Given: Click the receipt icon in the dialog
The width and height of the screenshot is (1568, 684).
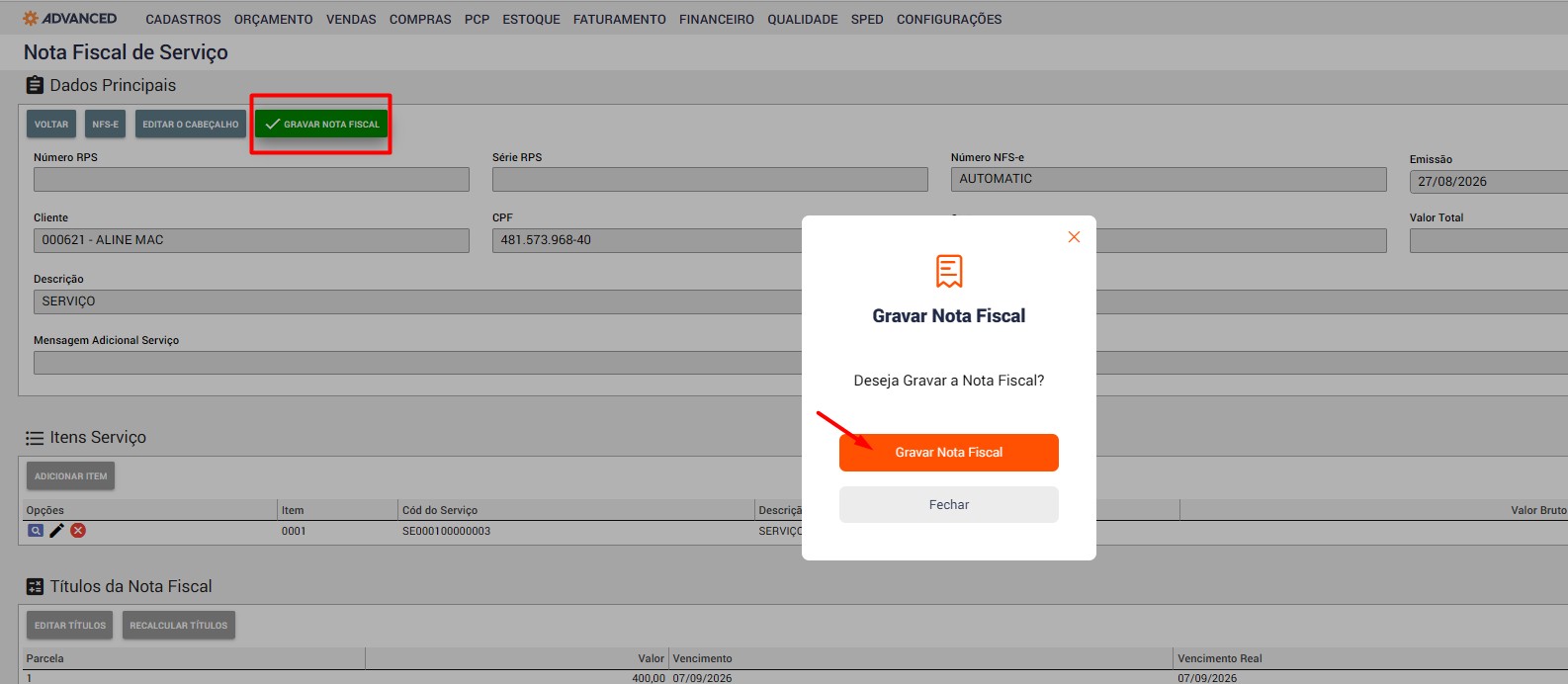Looking at the screenshot, I should pyautogui.click(x=949, y=271).
